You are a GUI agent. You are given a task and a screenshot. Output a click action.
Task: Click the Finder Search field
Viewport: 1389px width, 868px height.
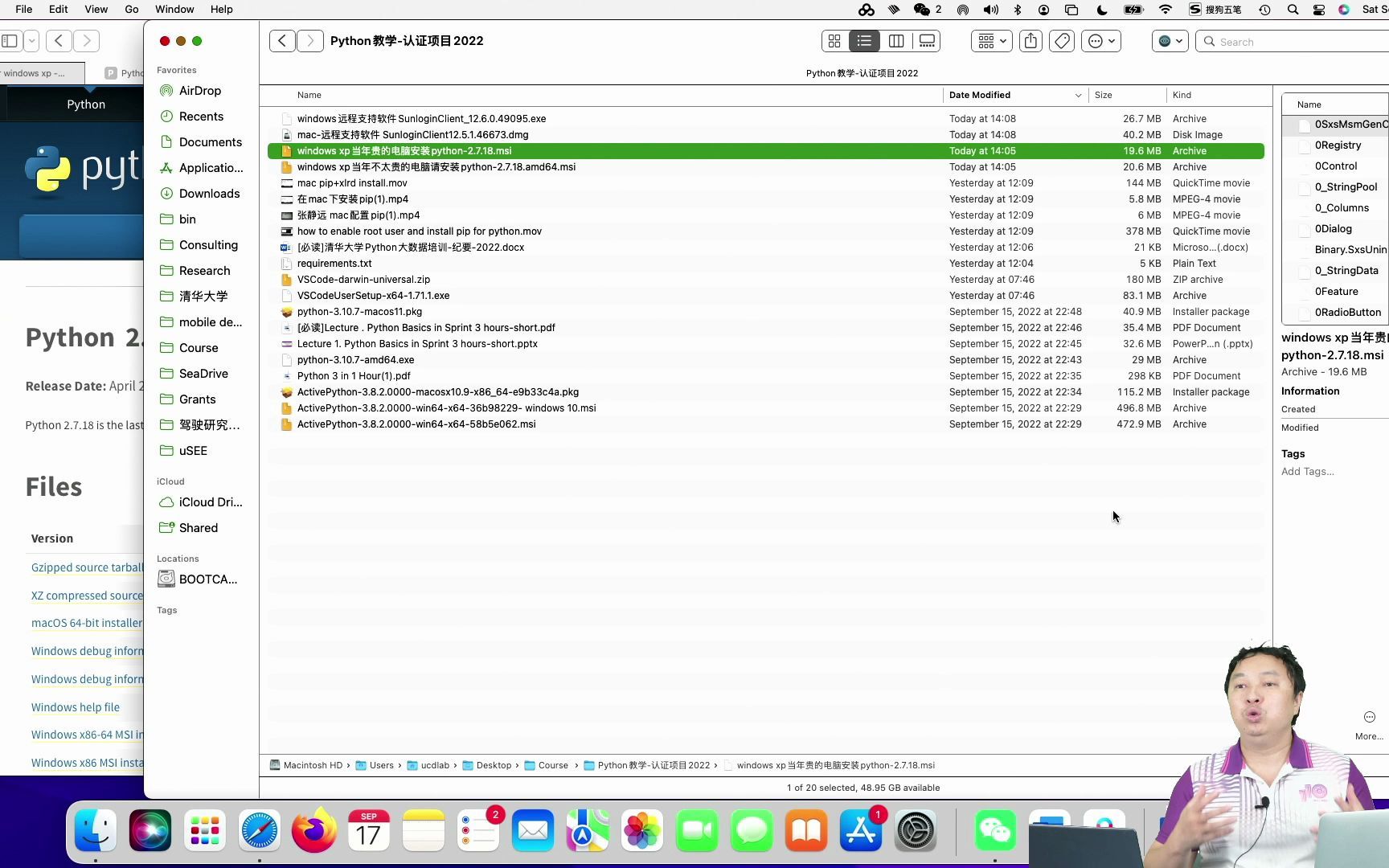tap(1294, 42)
